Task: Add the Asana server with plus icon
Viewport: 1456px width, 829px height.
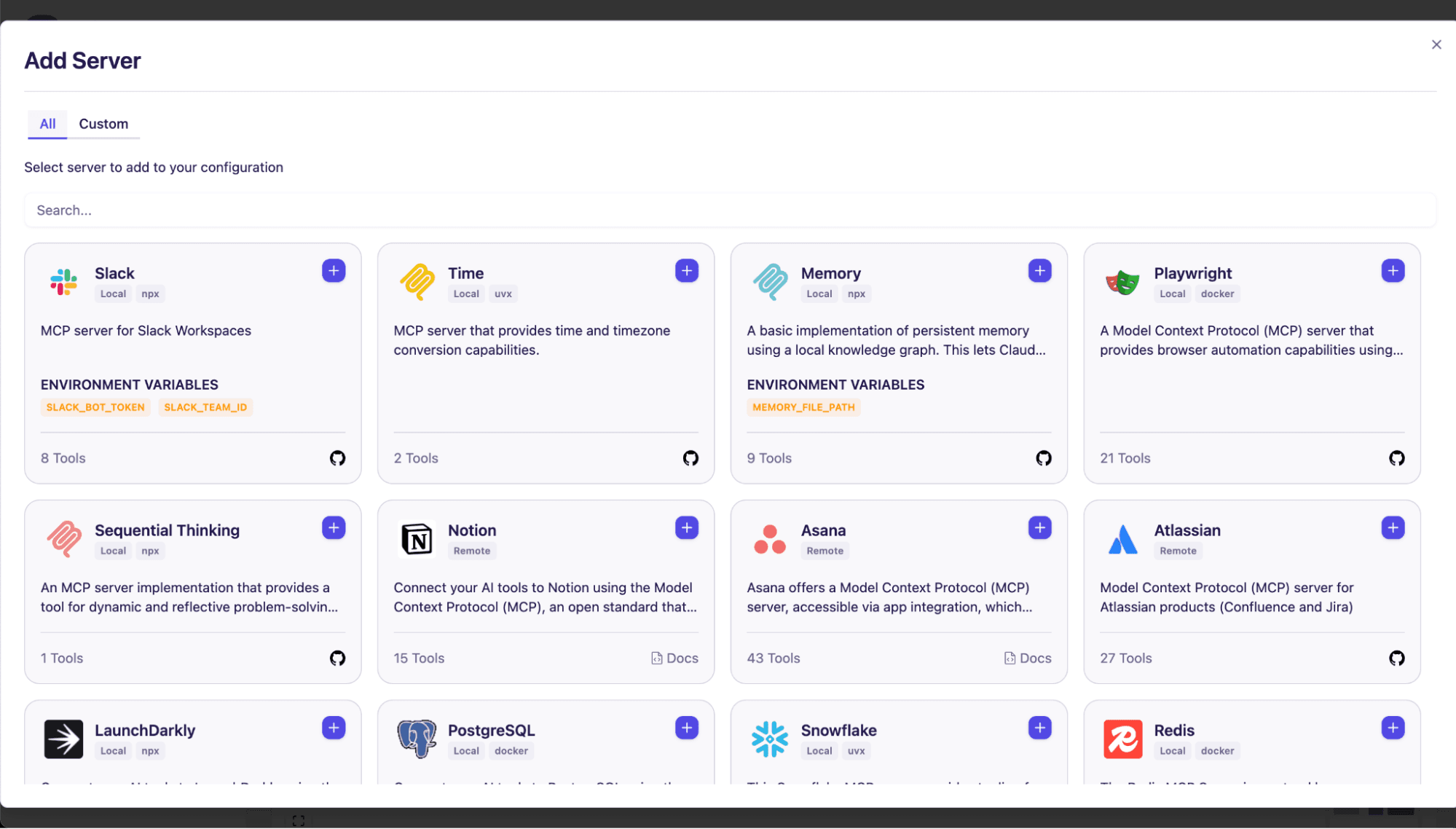Action: click(x=1039, y=528)
